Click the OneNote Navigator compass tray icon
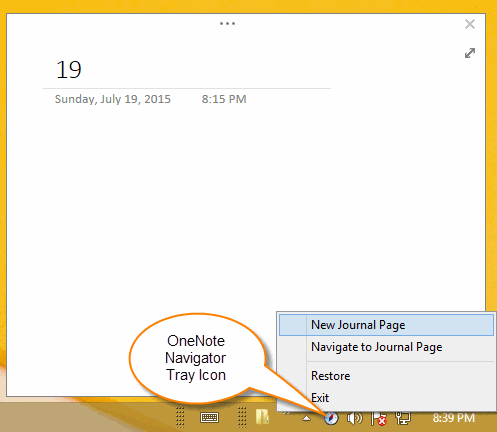This screenshot has height=432, width=497. (331, 418)
